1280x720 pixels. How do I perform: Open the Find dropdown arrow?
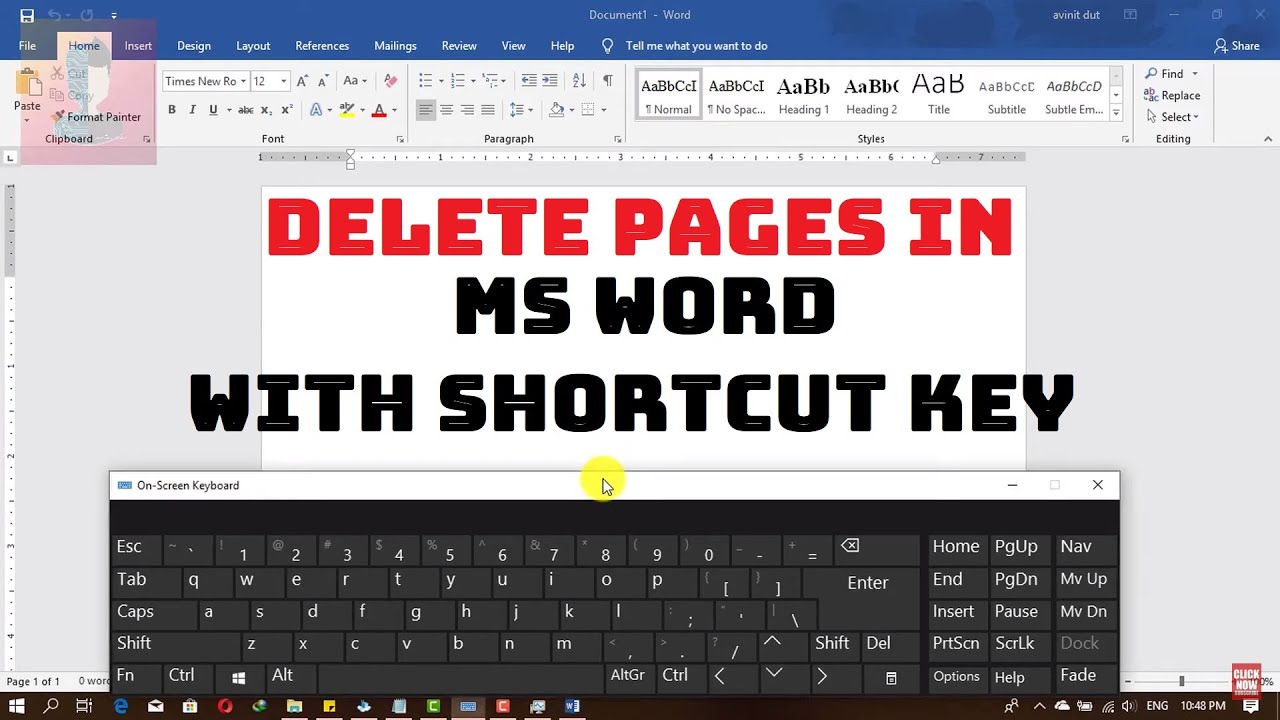(x=1194, y=74)
